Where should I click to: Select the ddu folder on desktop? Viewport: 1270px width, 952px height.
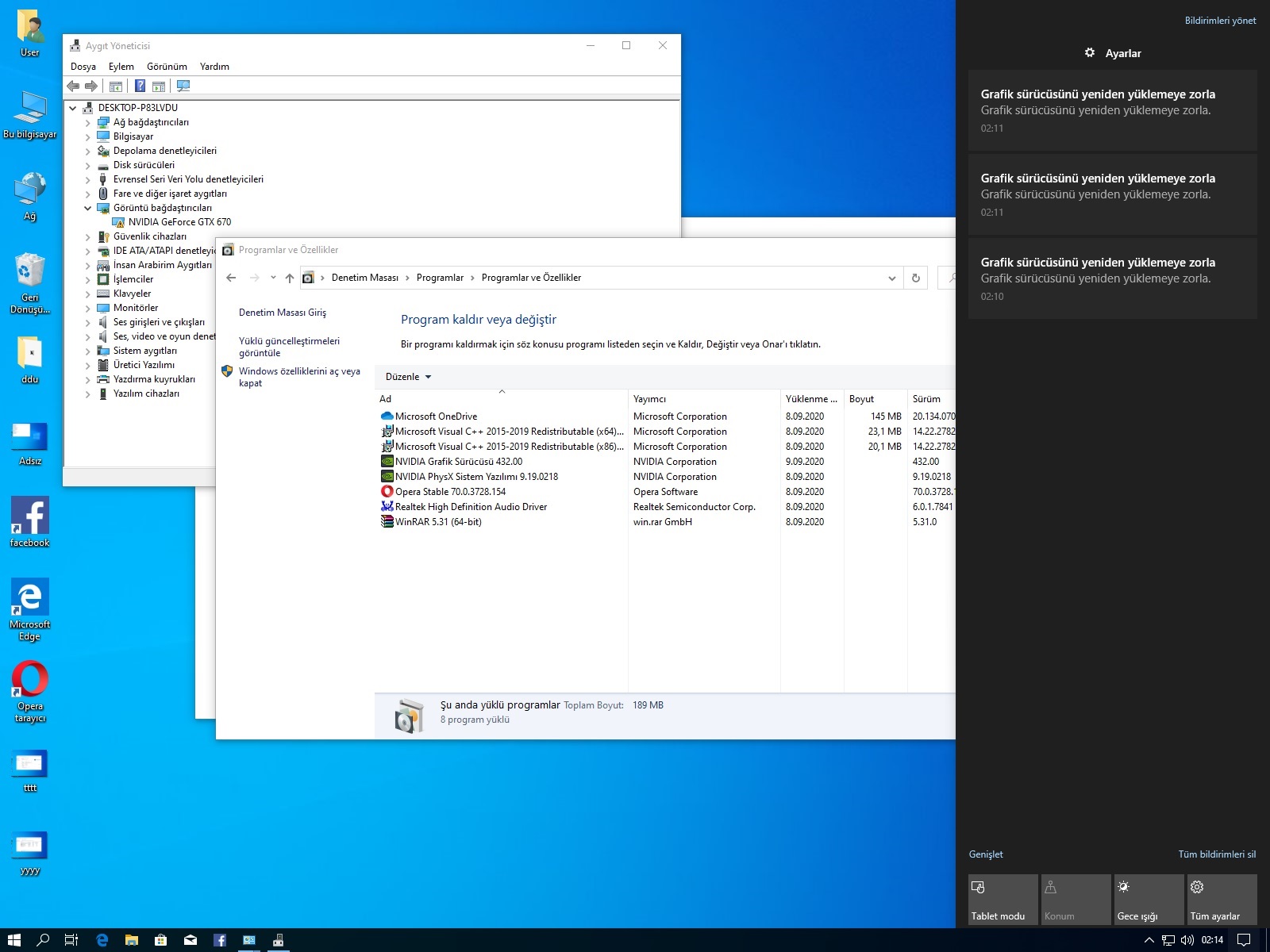(x=30, y=360)
